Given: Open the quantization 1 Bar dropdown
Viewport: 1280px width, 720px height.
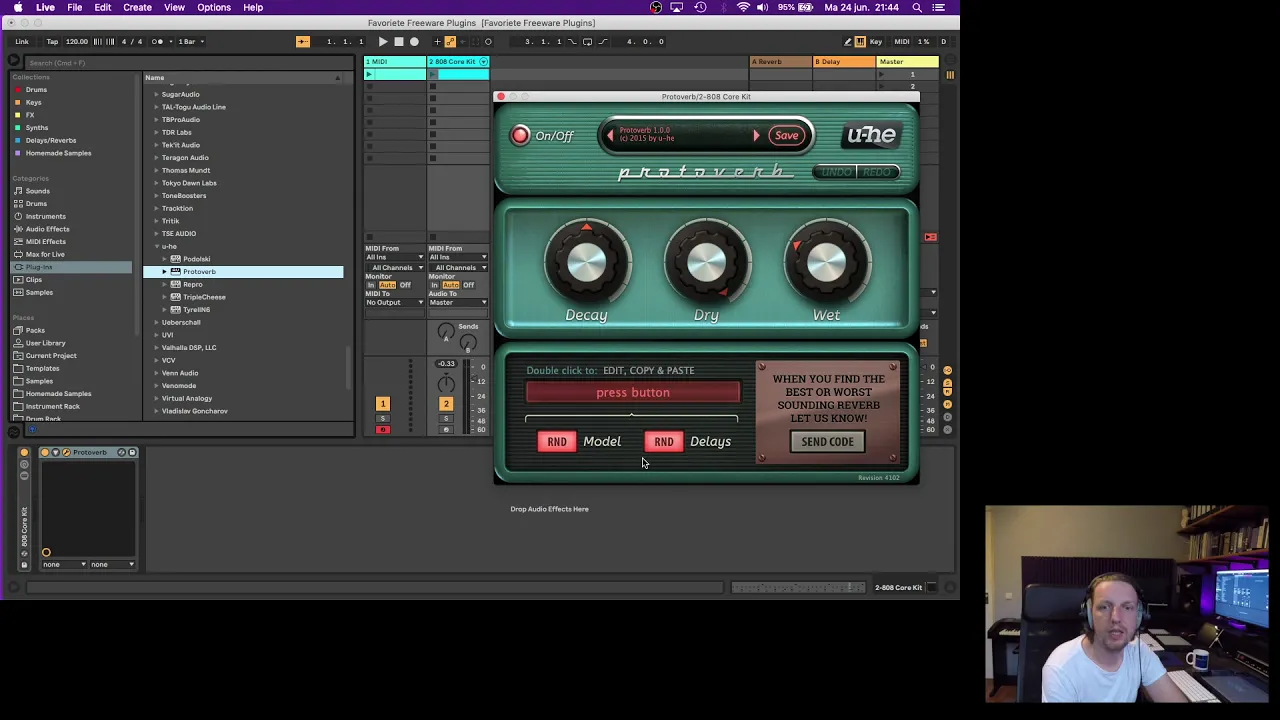Looking at the screenshot, I should 190,41.
